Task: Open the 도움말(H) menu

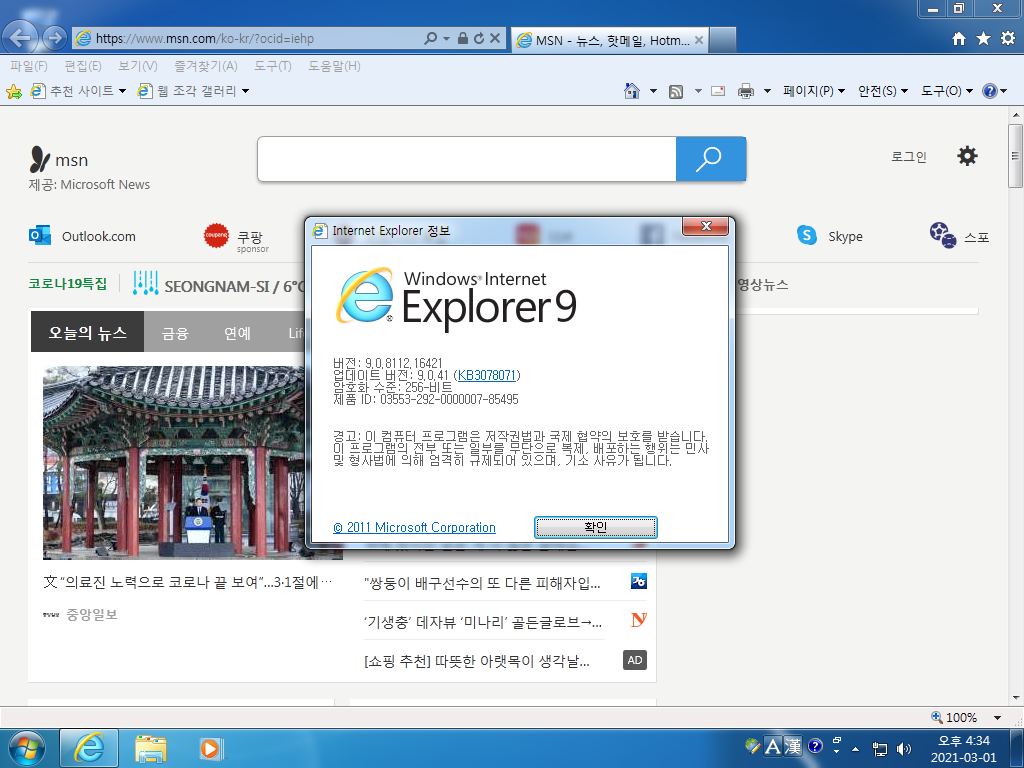Action: [334, 66]
